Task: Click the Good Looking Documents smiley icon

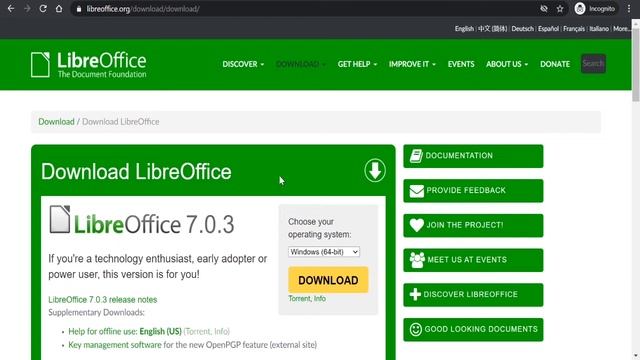Action: coord(416,329)
